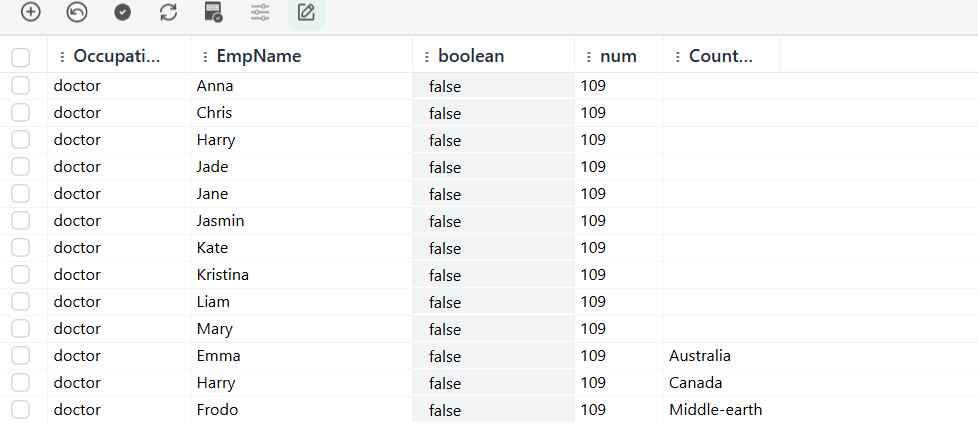Click the Country column header label
This screenshot has height=423, width=978.
tap(720, 56)
